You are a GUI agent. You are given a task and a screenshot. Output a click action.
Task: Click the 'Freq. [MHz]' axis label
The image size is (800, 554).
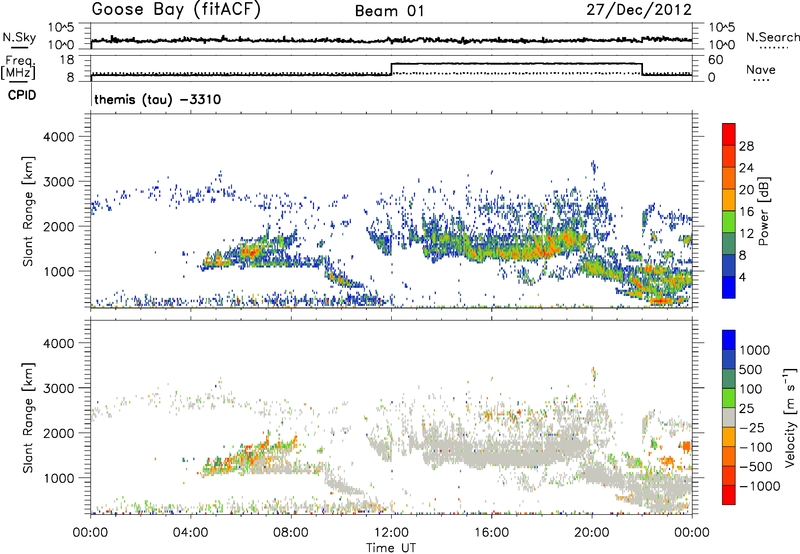[19, 67]
